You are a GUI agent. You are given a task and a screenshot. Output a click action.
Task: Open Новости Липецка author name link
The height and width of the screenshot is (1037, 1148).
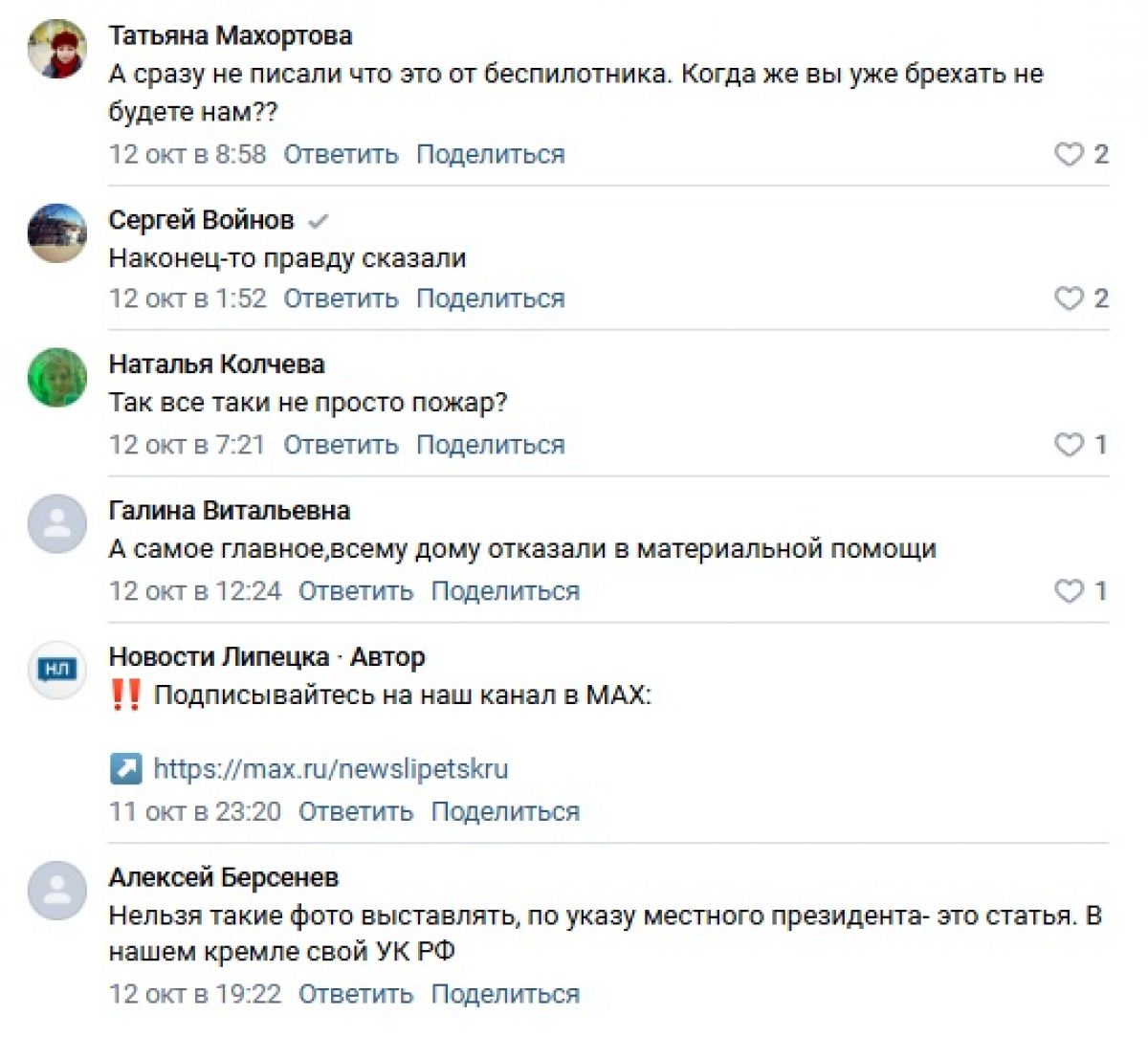tap(219, 657)
